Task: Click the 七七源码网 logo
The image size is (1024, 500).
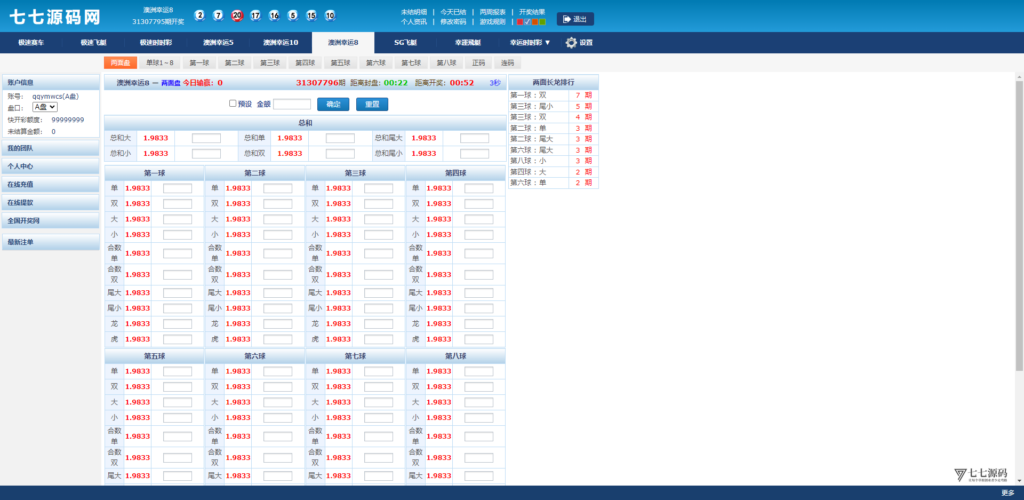Action: [55, 17]
